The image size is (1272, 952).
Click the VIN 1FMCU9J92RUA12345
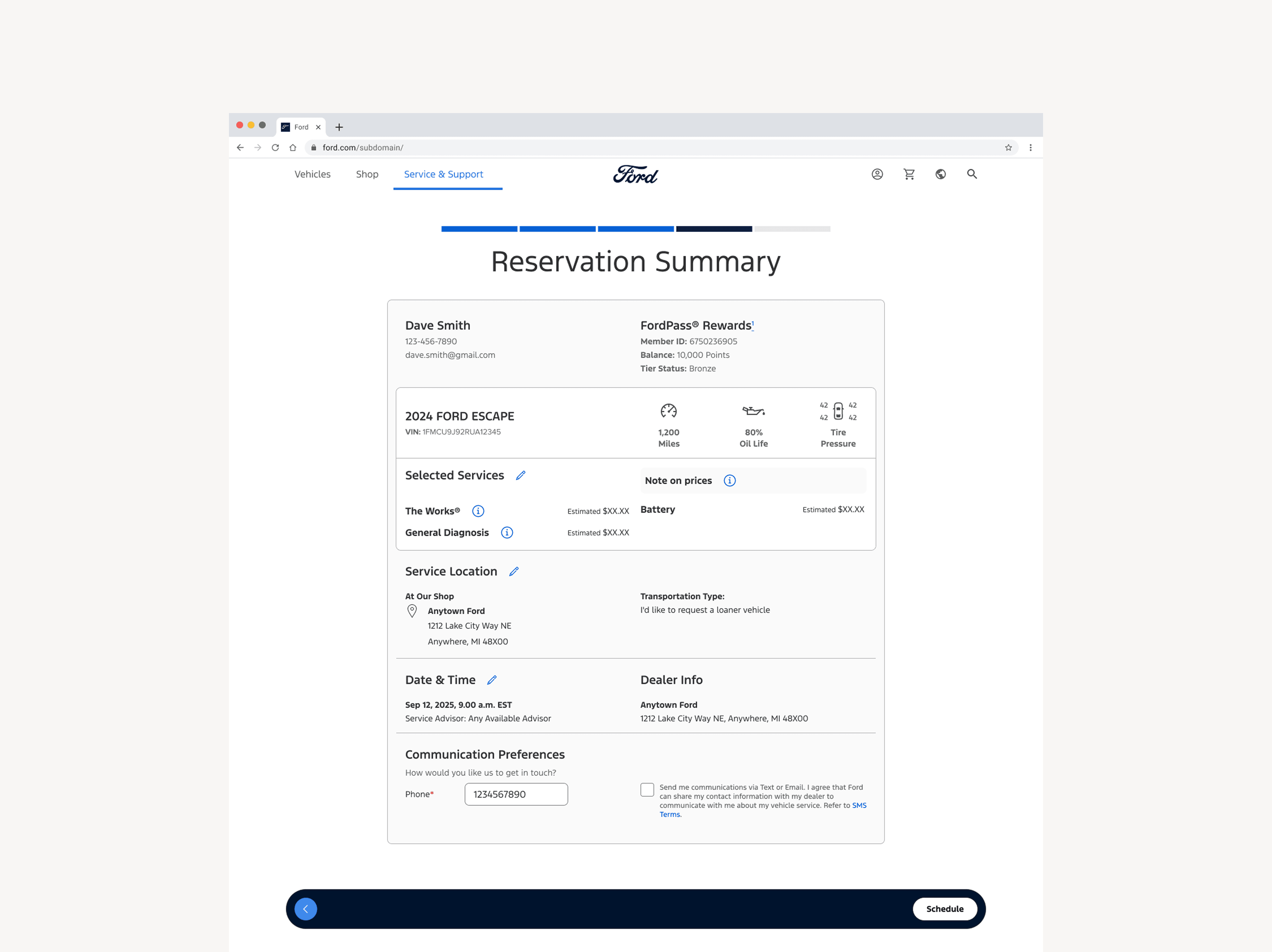click(x=453, y=432)
